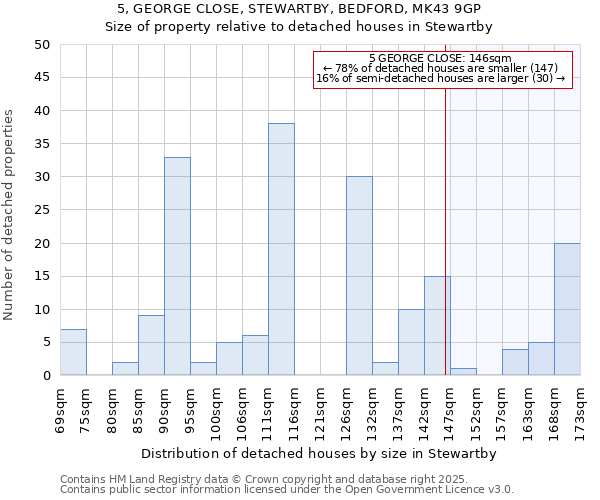The image size is (600, 500).
Task: Click the y-axis label 'Number of detached properties'
Action: (9, 216)
